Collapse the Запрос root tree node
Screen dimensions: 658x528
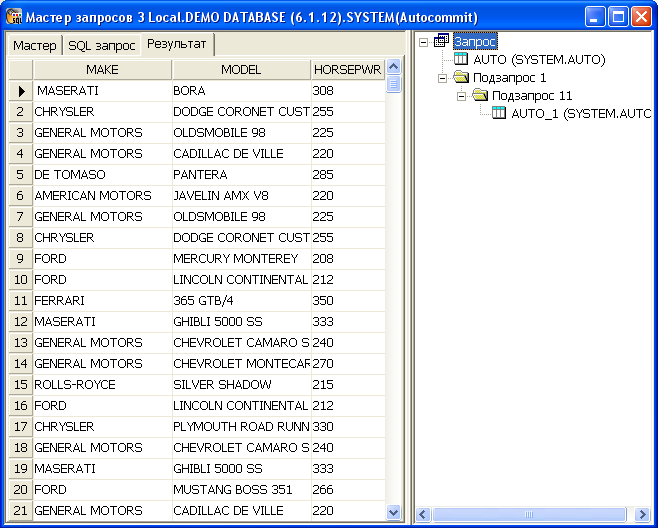point(424,42)
